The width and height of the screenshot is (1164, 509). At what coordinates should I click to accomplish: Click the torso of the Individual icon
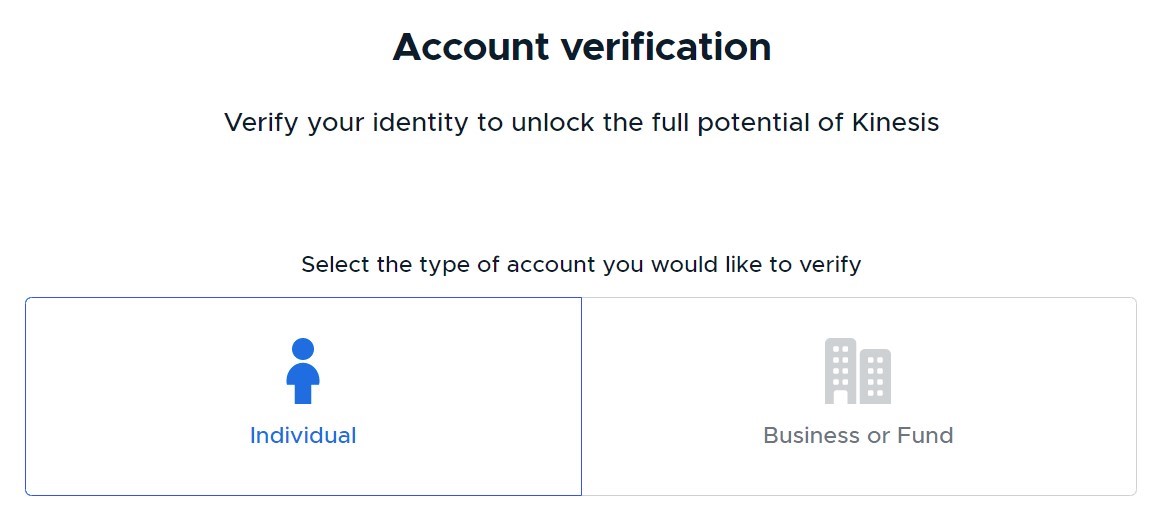tap(303, 384)
